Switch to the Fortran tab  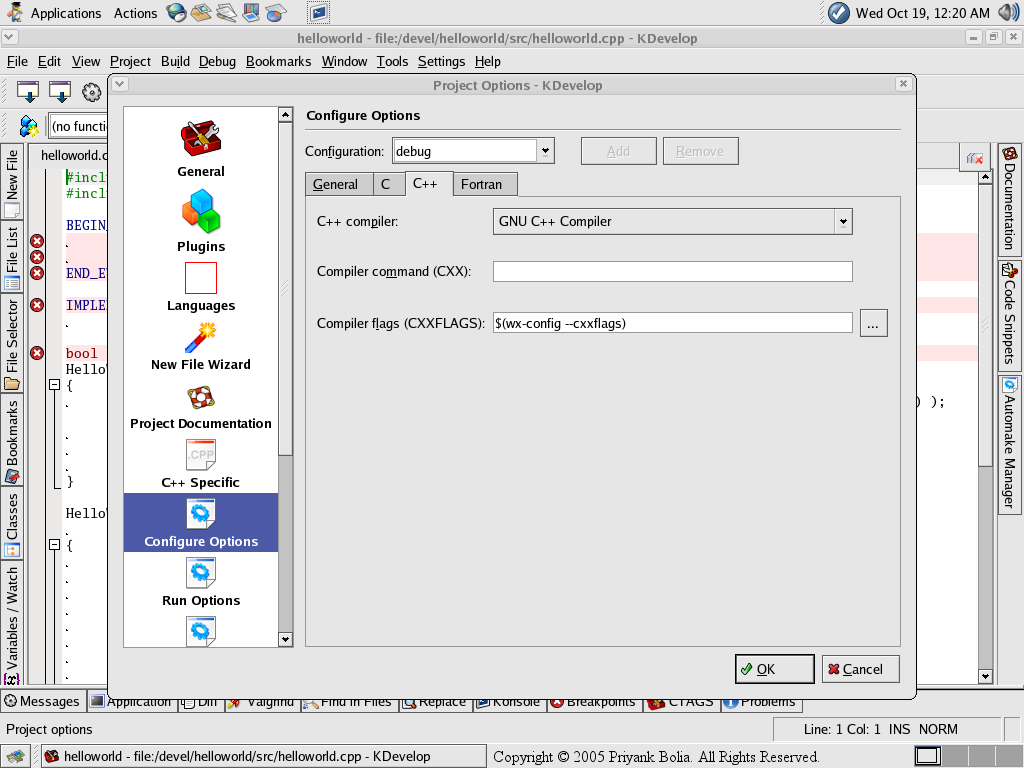(x=484, y=184)
